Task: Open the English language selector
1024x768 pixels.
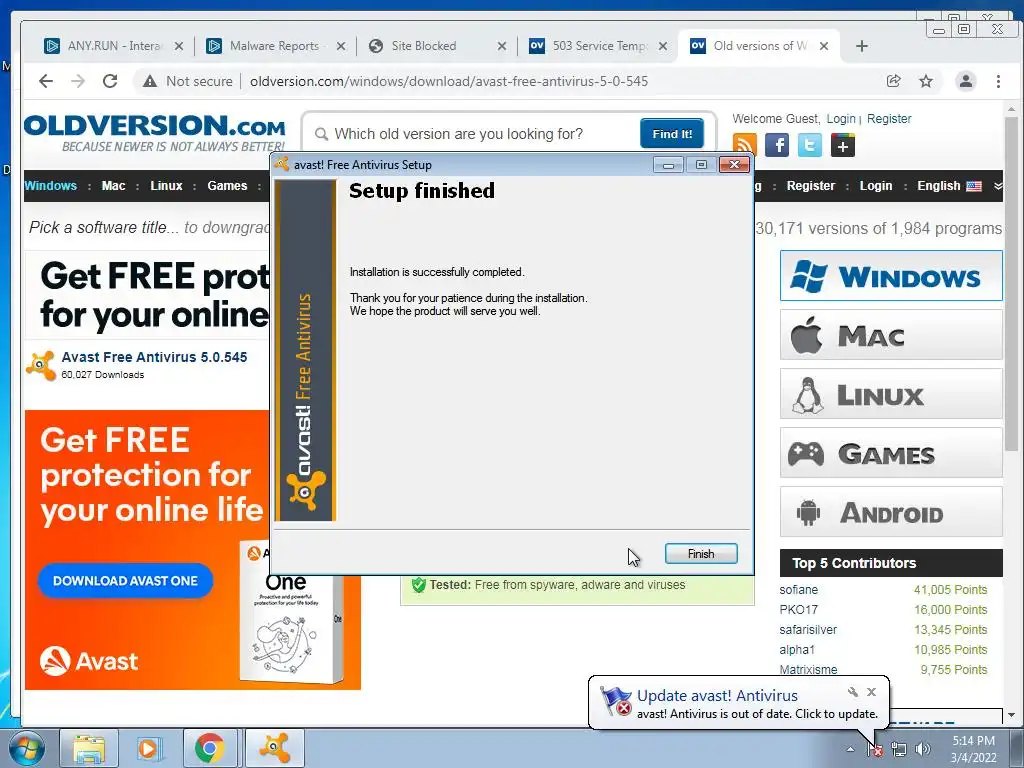Action: (949, 185)
